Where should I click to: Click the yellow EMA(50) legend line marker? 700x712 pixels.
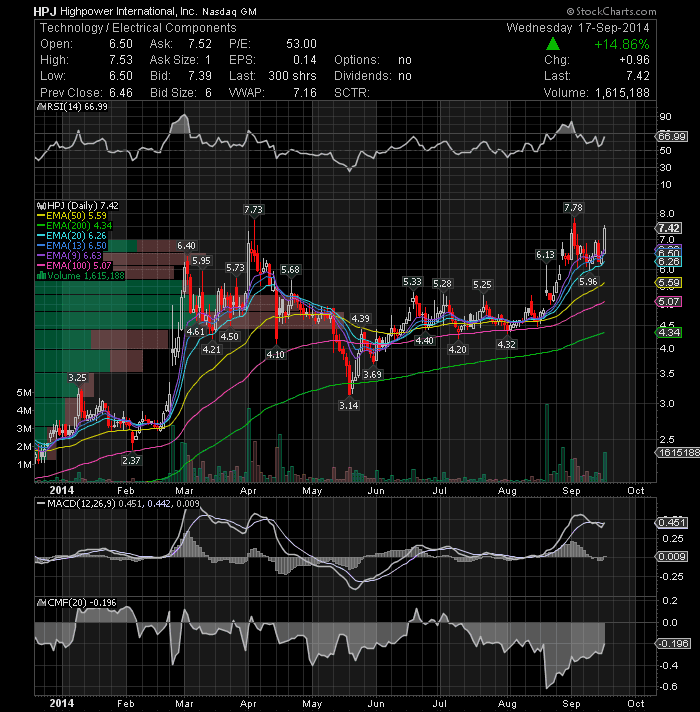[41, 216]
